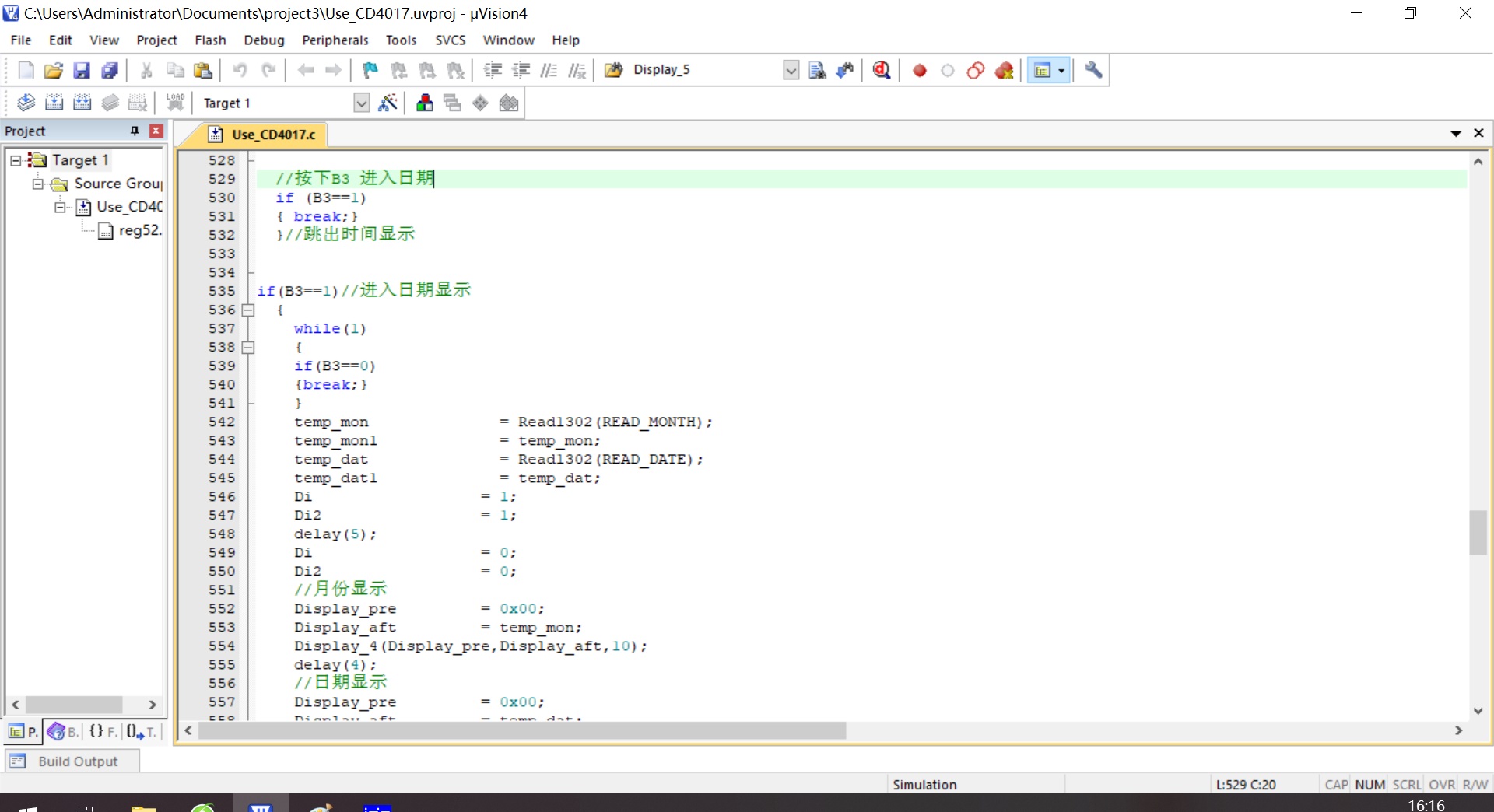The height and width of the screenshot is (812, 1494).
Task: Collapse the code block at line 536
Action: click(247, 310)
